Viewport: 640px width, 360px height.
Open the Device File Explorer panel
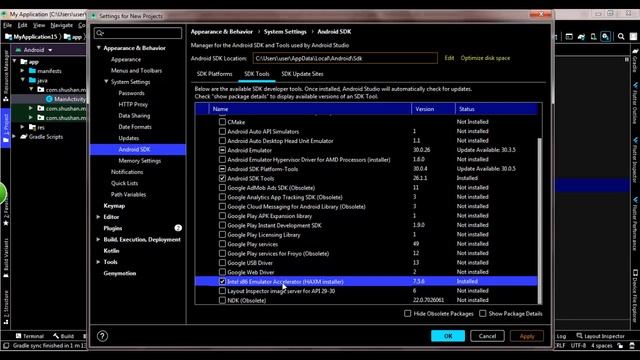636,296
